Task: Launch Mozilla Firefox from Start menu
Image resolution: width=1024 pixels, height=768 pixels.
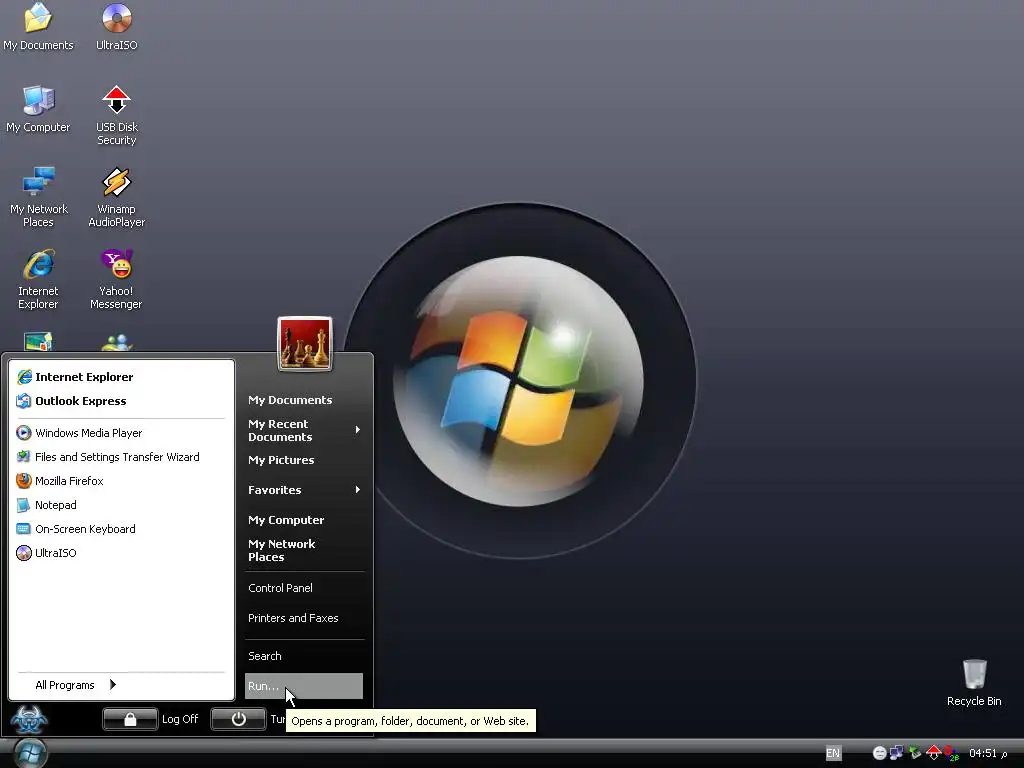Action: 60,481
